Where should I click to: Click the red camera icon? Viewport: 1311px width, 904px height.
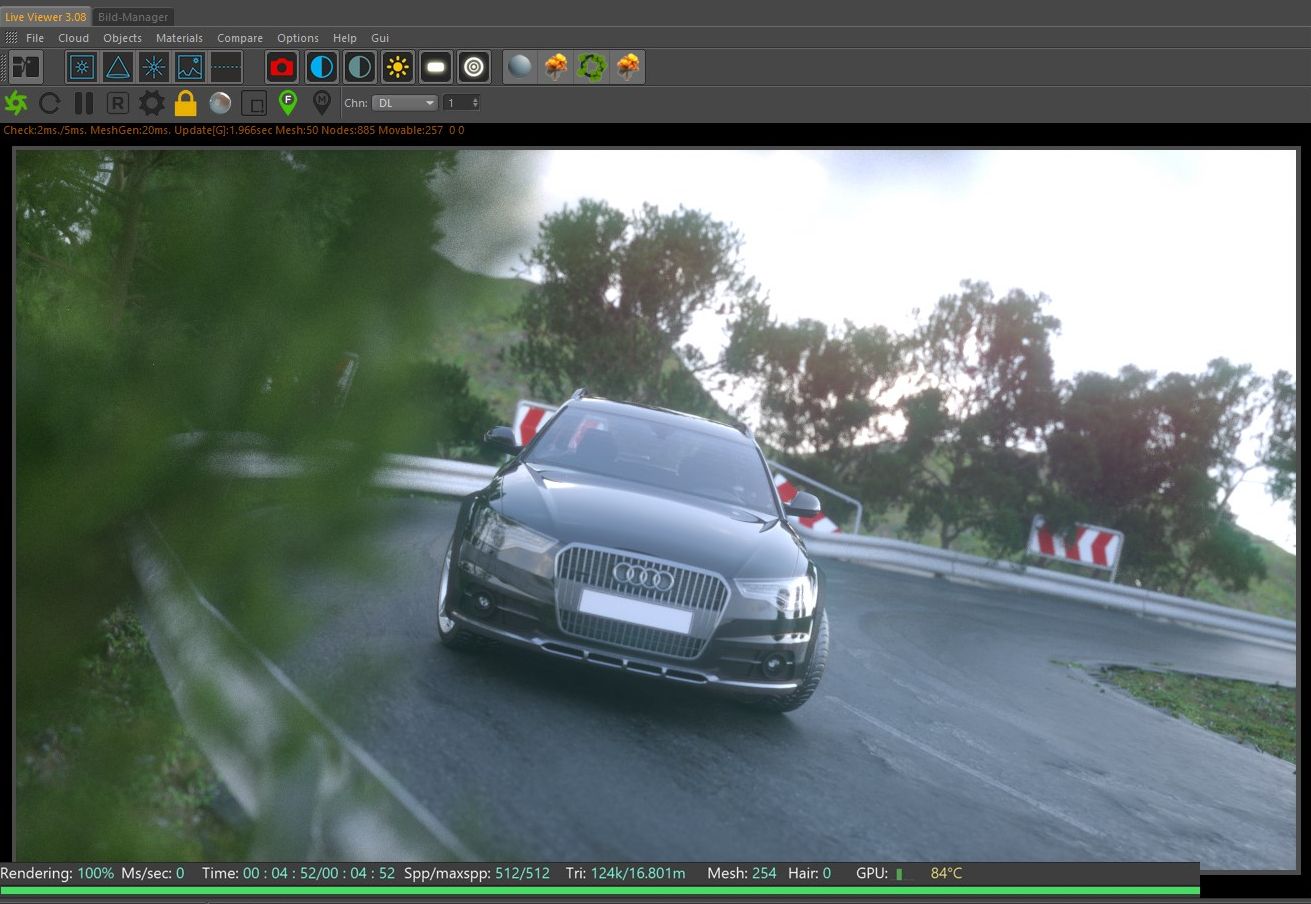point(282,67)
